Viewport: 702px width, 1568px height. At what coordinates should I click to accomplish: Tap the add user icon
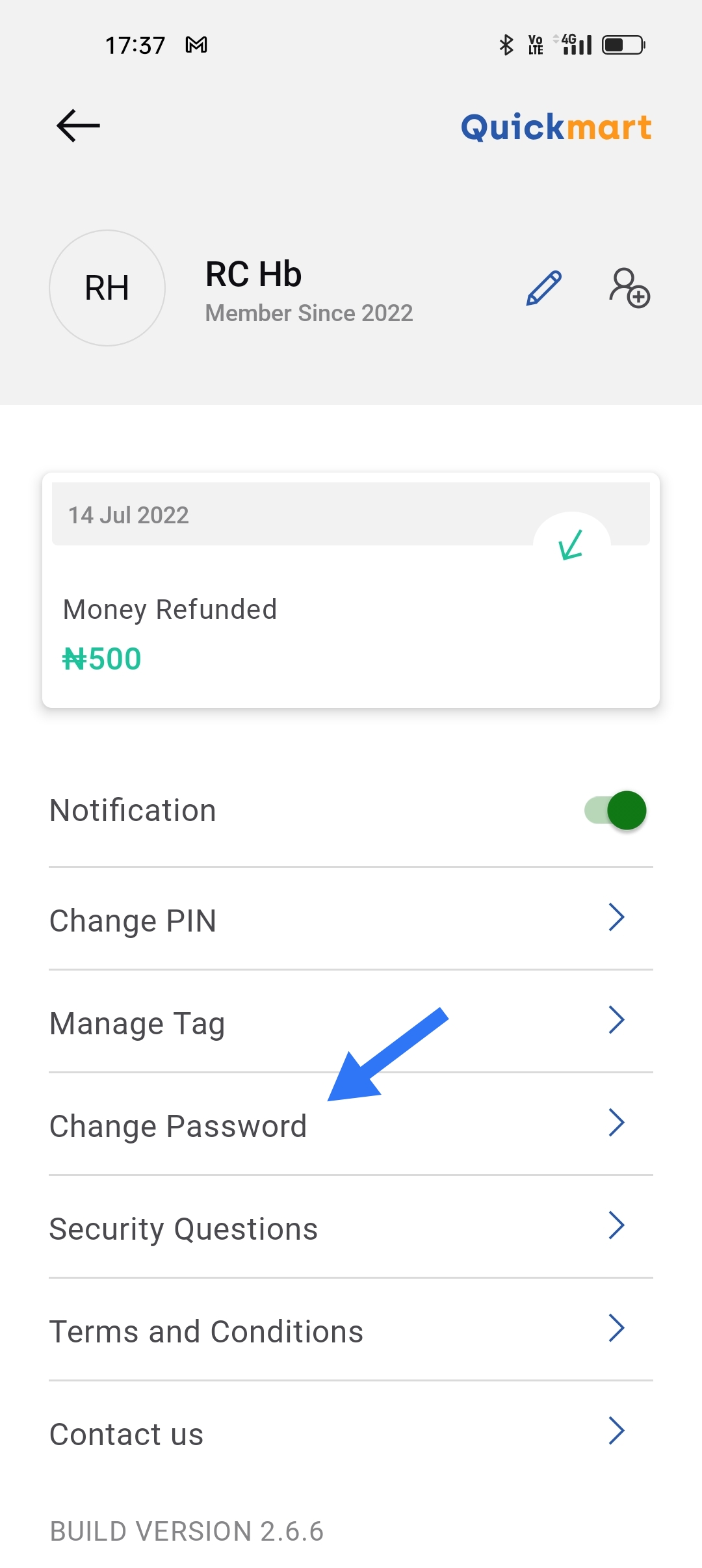pyautogui.click(x=629, y=288)
